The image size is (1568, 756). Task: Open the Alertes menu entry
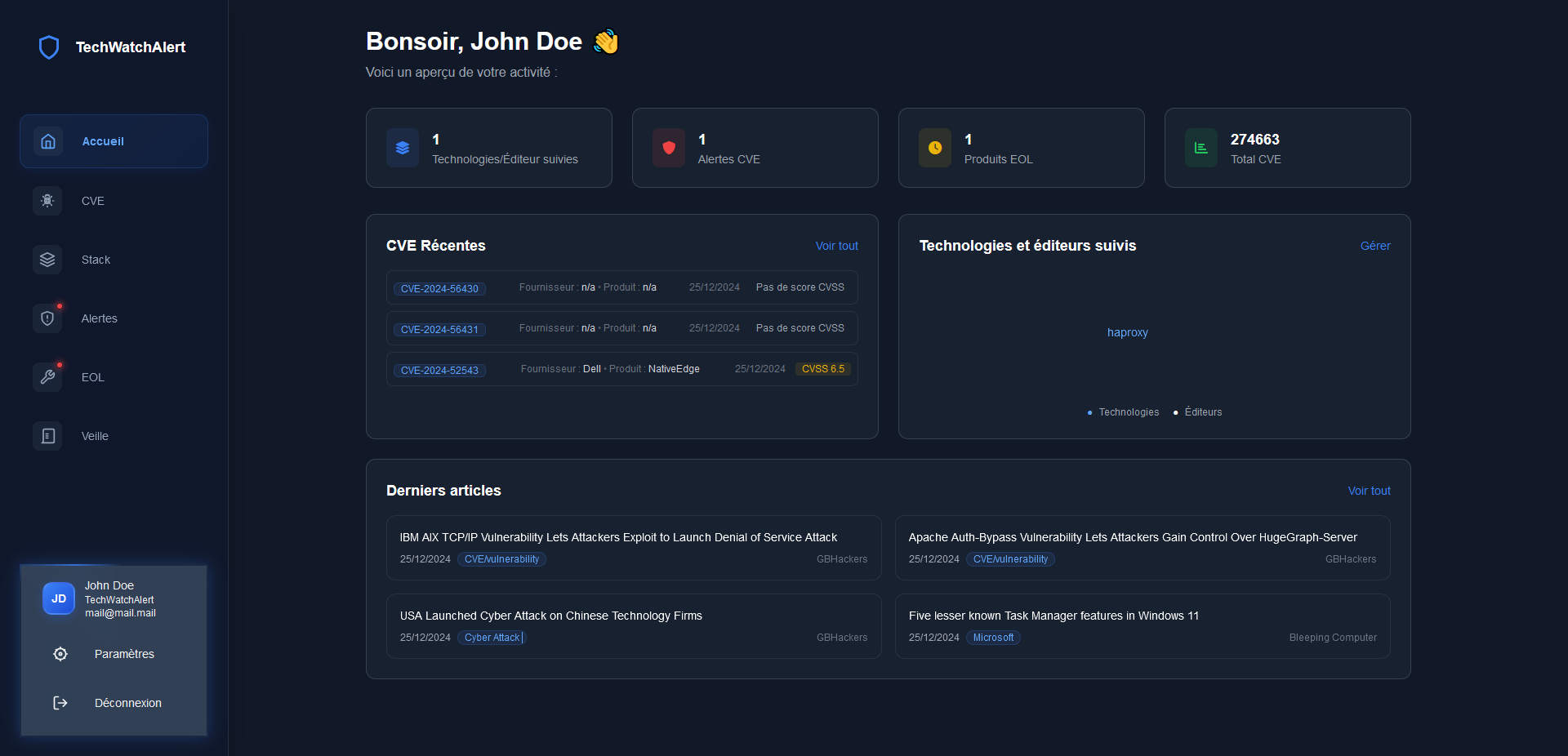coord(114,318)
